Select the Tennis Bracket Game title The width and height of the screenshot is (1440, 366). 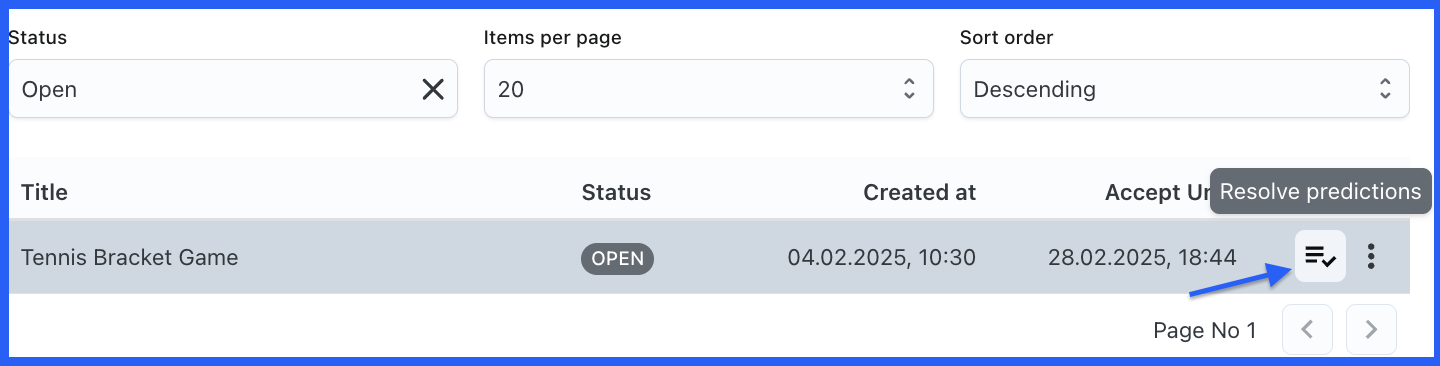(x=130, y=257)
